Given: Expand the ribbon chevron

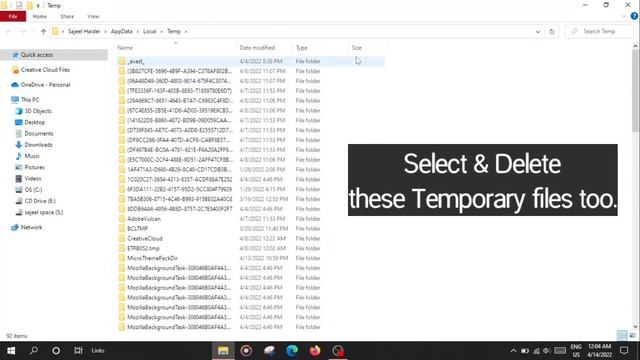Looking at the screenshot, I should pos(624,16).
